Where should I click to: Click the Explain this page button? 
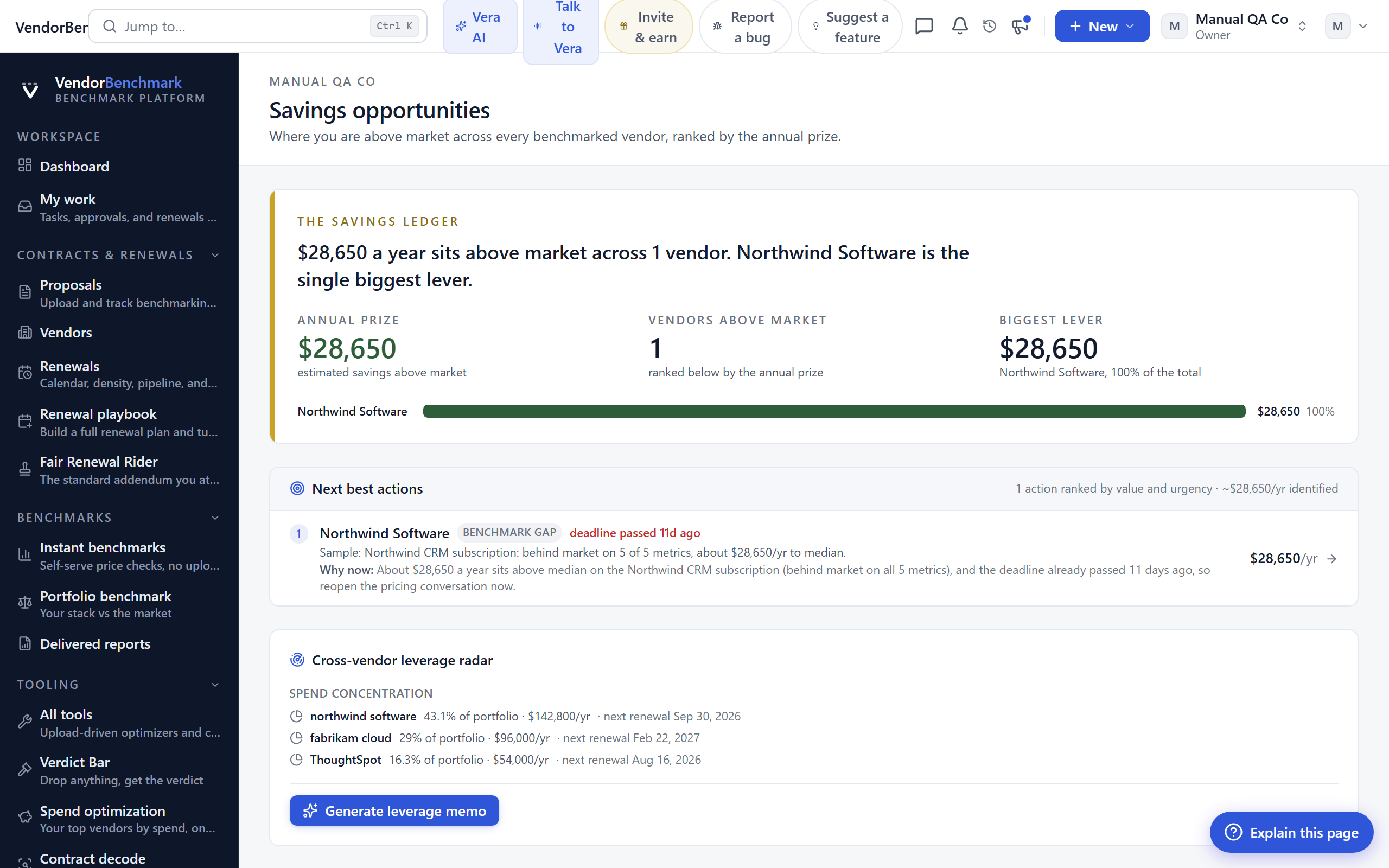1291,832
